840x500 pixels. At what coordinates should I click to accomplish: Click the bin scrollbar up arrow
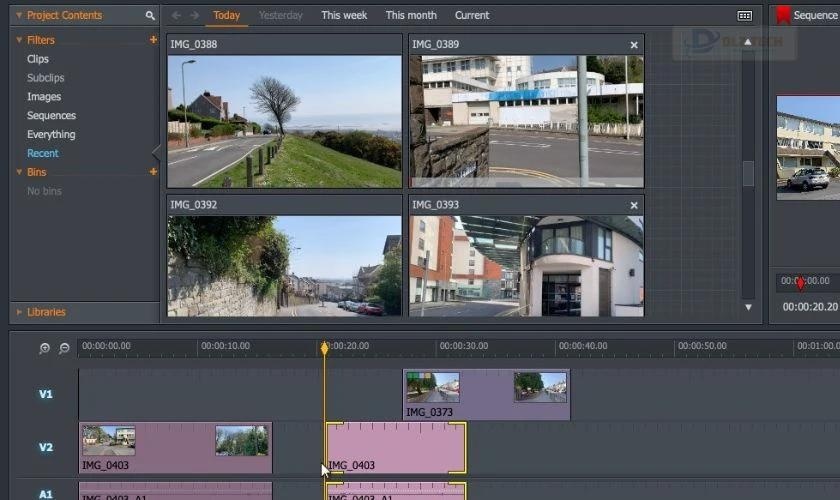748,42
